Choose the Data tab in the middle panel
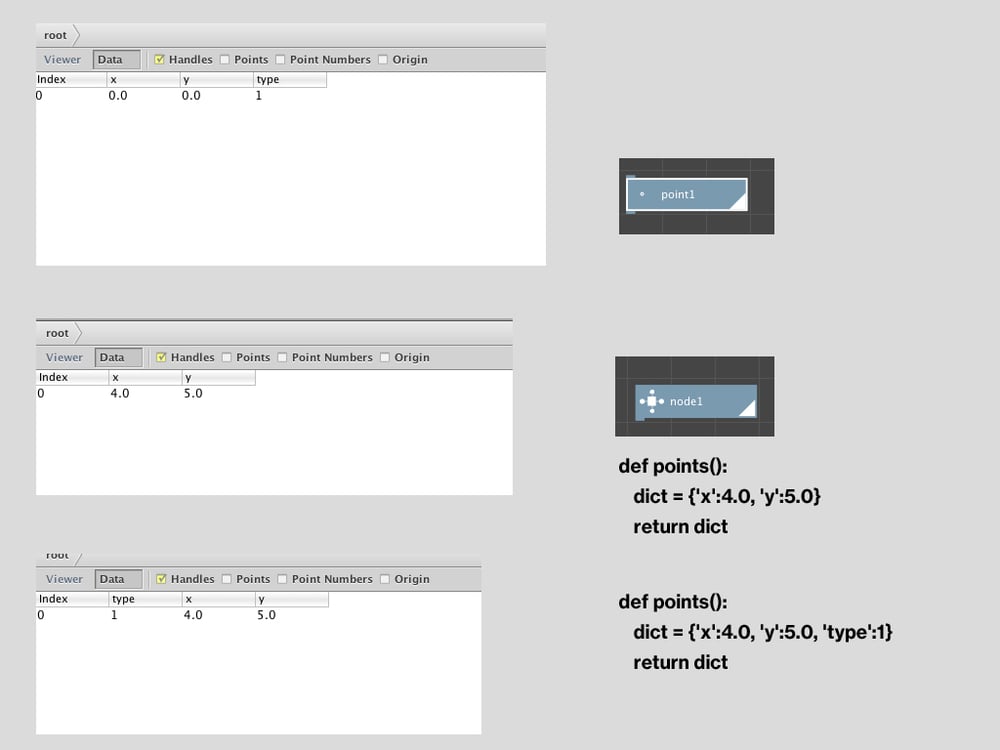This screenshot has width=1000, height=750. point(119,357)
